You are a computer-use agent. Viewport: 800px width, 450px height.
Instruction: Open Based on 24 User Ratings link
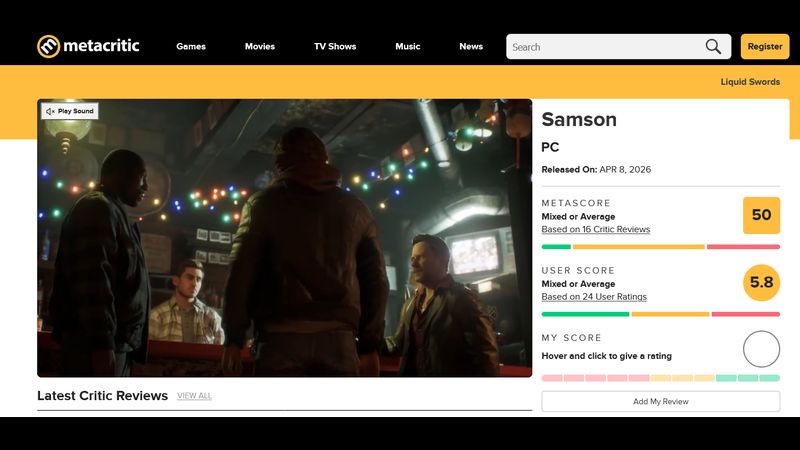tap(594, 297)
